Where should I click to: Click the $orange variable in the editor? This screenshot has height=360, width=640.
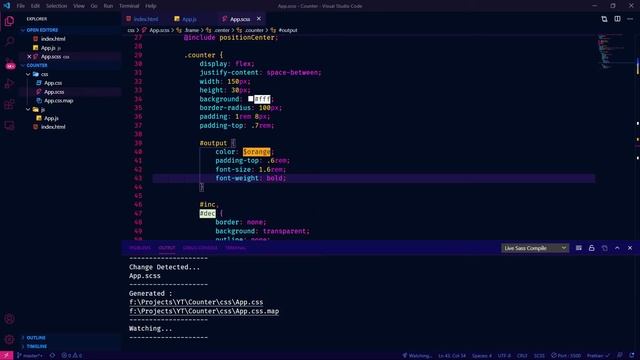[x=256, y=152]
